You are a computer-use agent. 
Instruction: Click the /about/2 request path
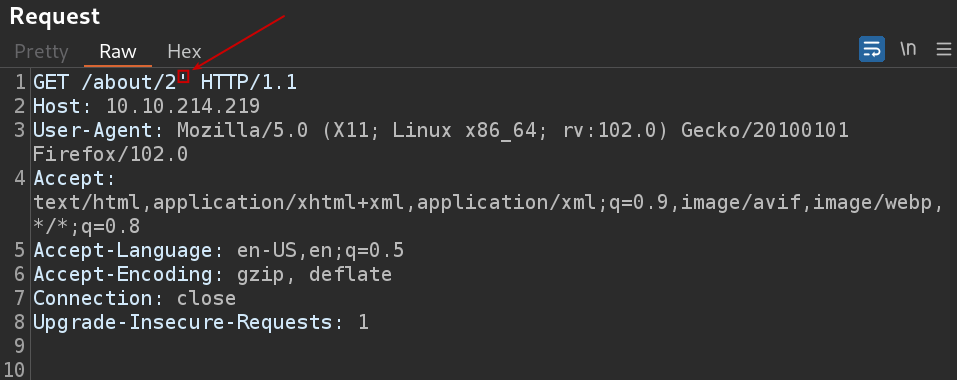[129, 82]
